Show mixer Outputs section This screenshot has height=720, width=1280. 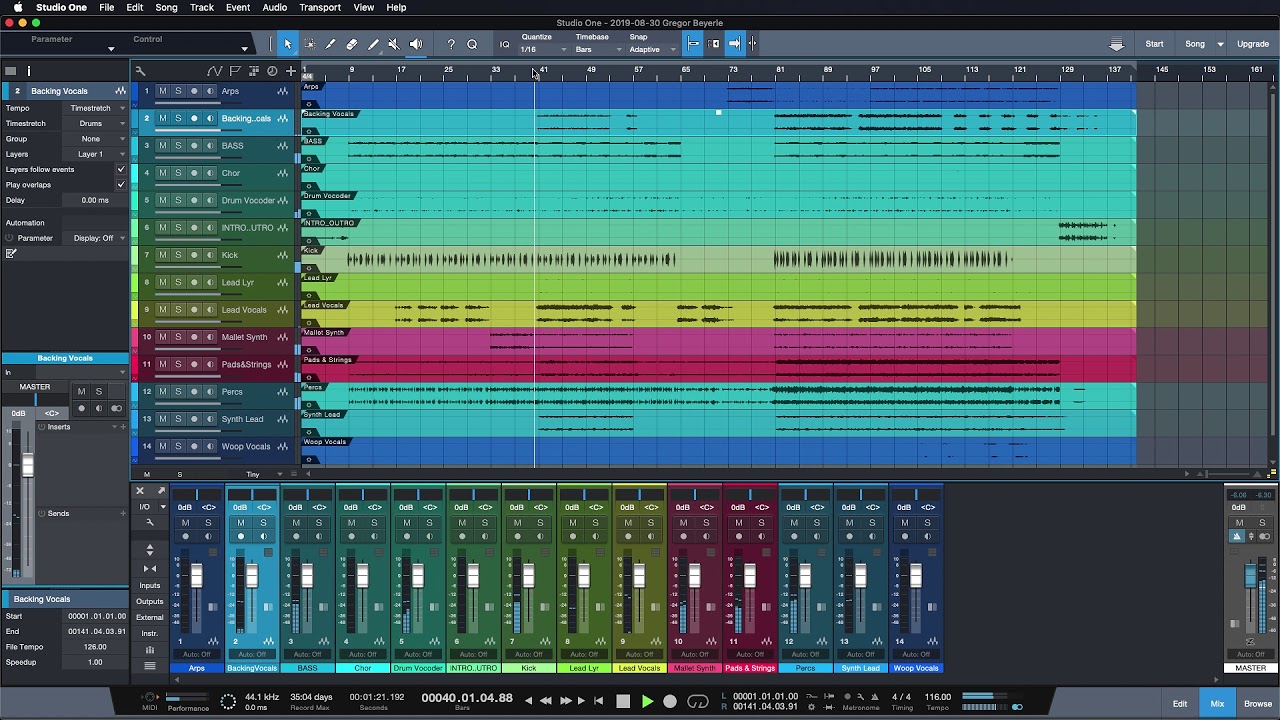pyautogui.click(x=150, y=602)
